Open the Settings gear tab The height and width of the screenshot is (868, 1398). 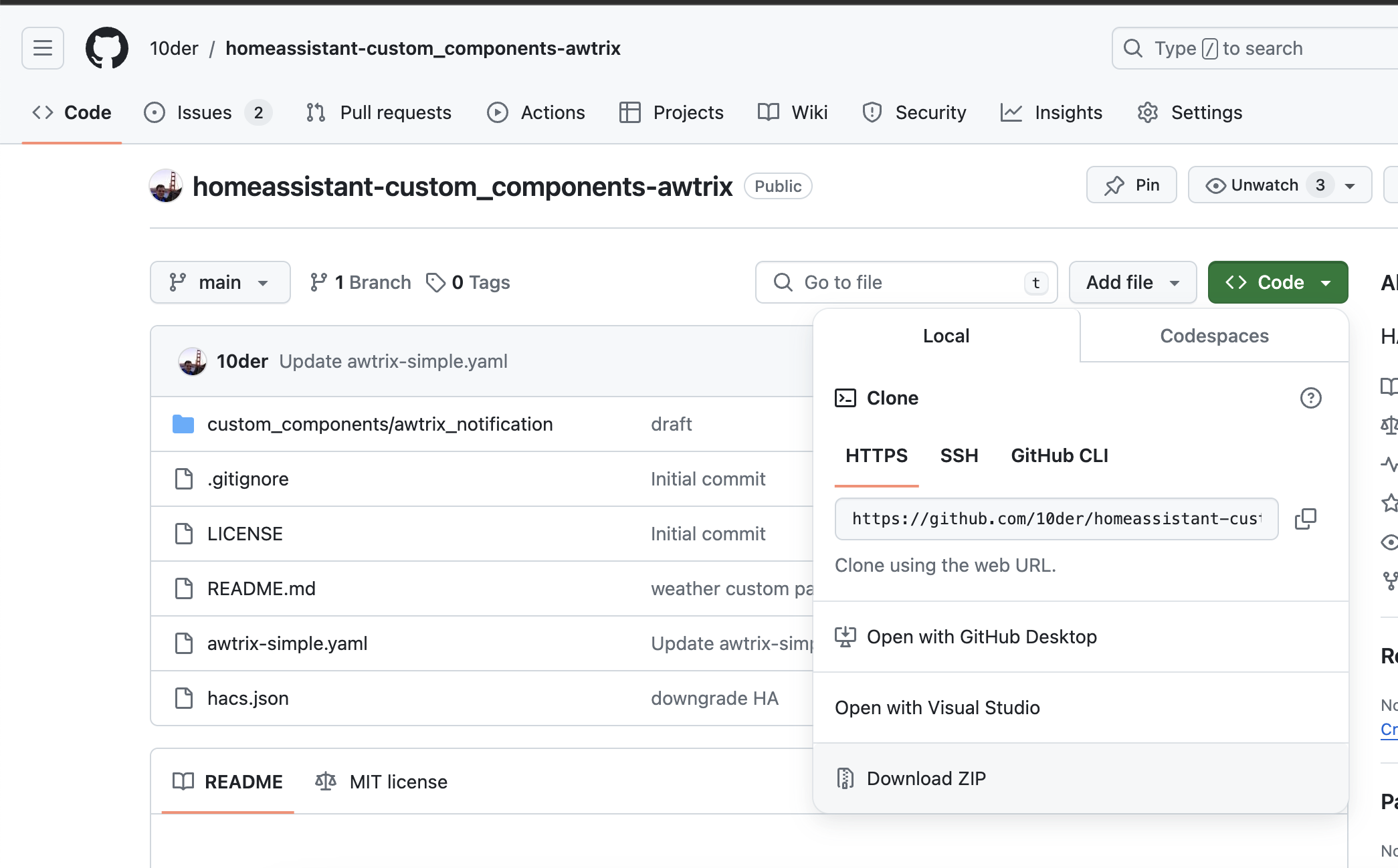(x=1190, y=112)
